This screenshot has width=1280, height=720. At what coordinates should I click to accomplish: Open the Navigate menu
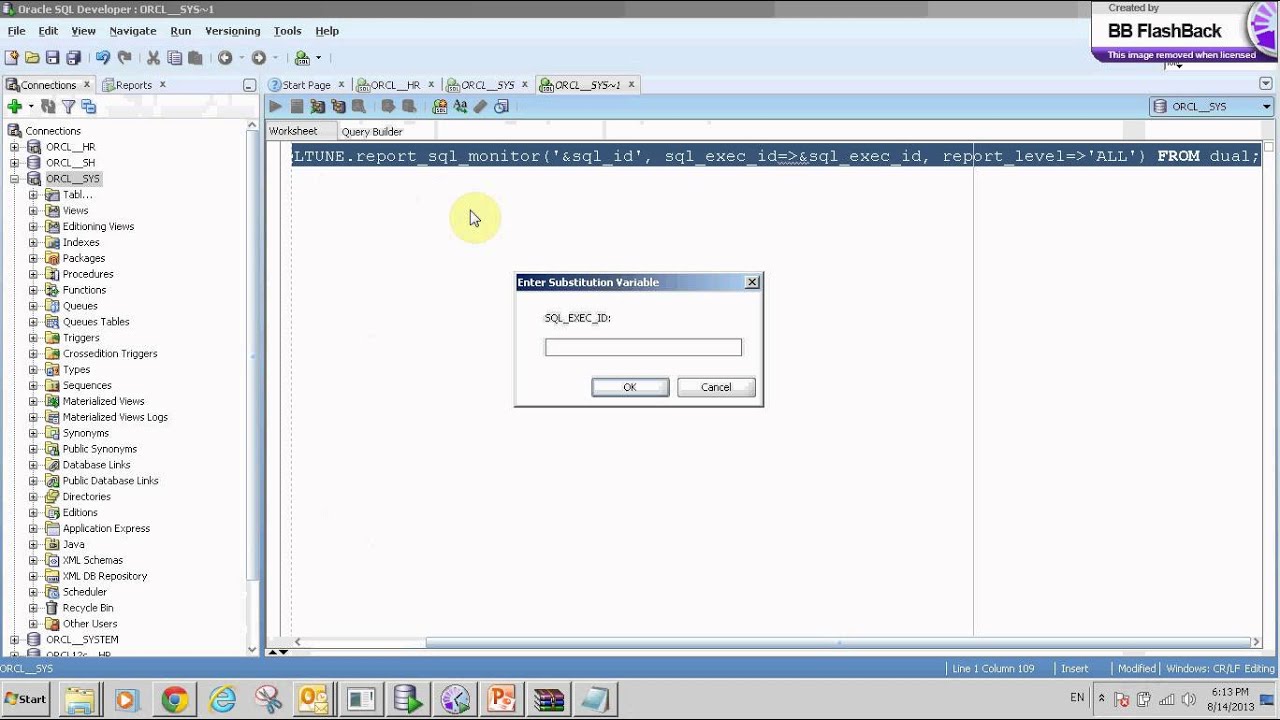132,31
